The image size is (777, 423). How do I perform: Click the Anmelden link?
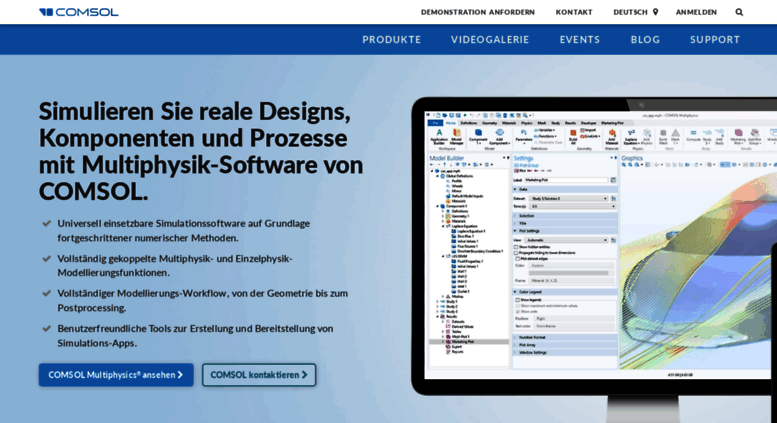pyautogui.click(x=696, y=12)
